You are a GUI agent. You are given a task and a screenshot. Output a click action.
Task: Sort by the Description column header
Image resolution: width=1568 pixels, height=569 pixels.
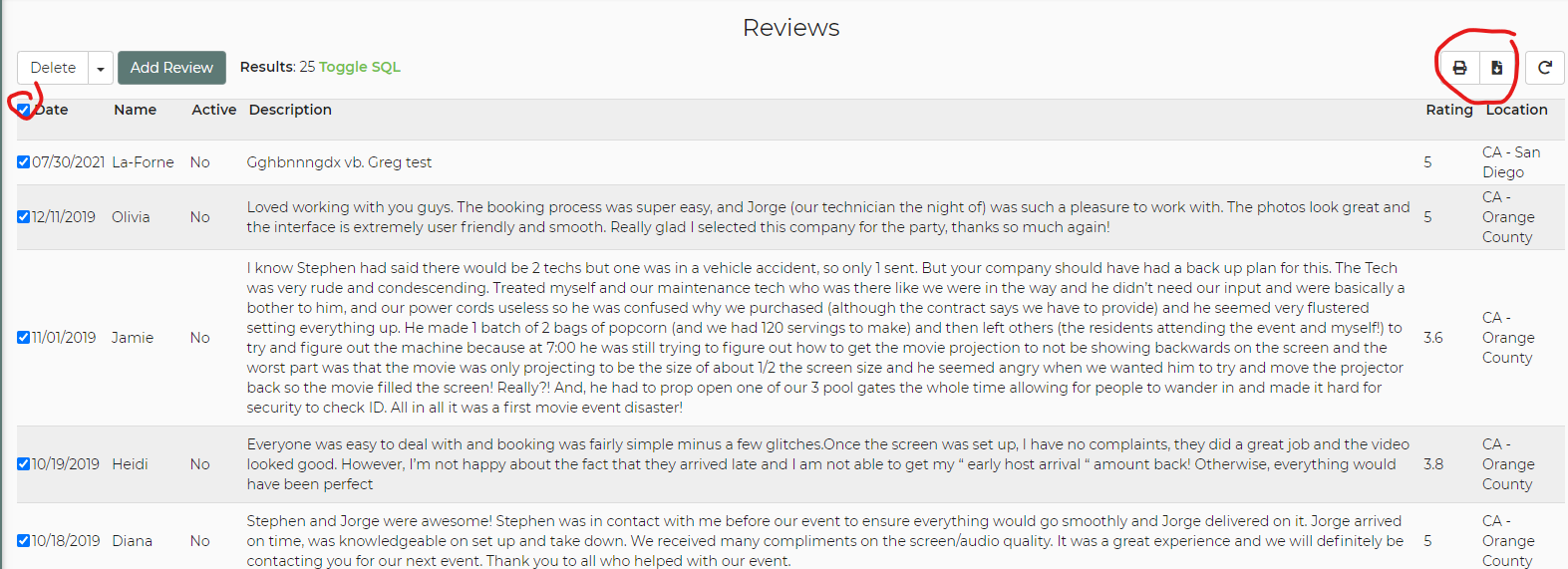pyautogui.click(x=290, y=110)
